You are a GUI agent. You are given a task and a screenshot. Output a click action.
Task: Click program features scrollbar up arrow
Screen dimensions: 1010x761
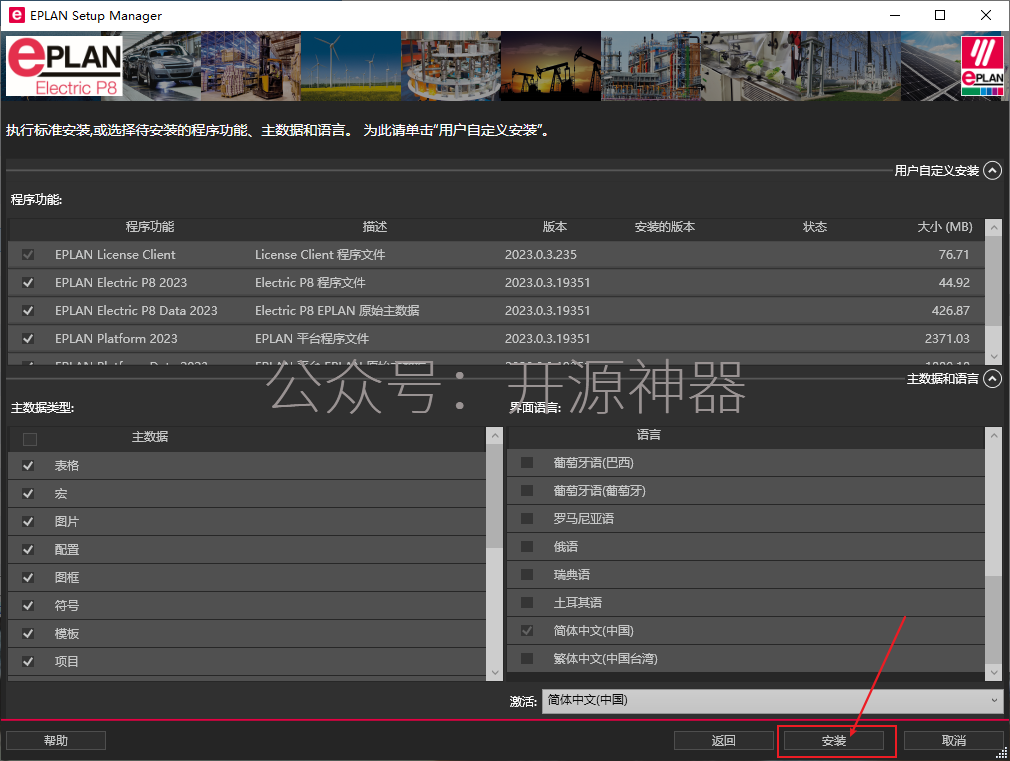[x=994, y=227]
